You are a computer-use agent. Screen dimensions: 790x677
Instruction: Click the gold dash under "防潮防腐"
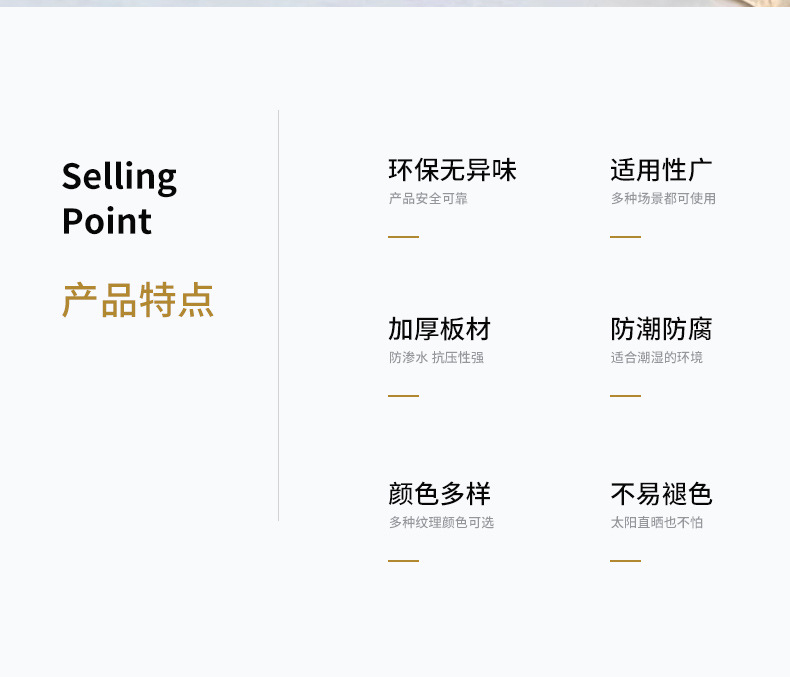pyautogui.click(x=625, y=396)
